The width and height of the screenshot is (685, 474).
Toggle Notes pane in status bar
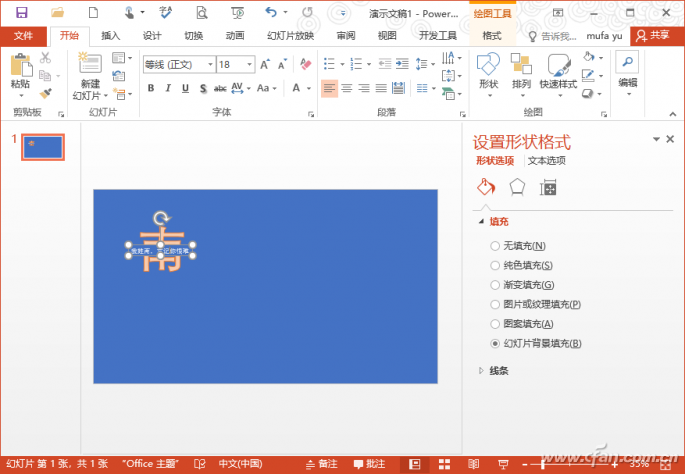[322, 464]
